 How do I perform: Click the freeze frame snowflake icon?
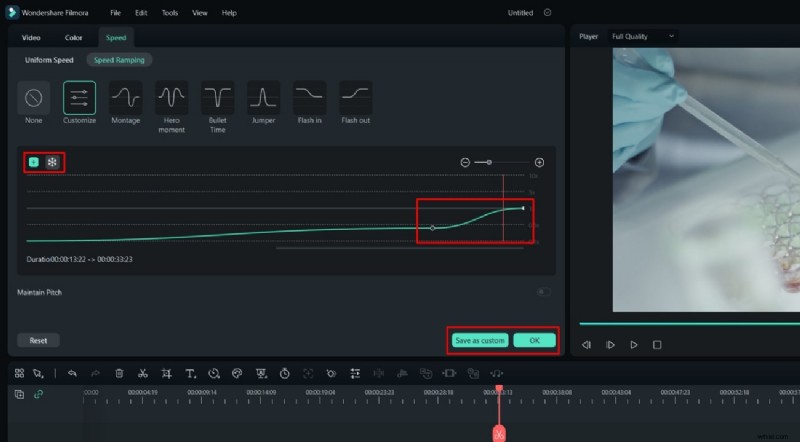[52, 162]
